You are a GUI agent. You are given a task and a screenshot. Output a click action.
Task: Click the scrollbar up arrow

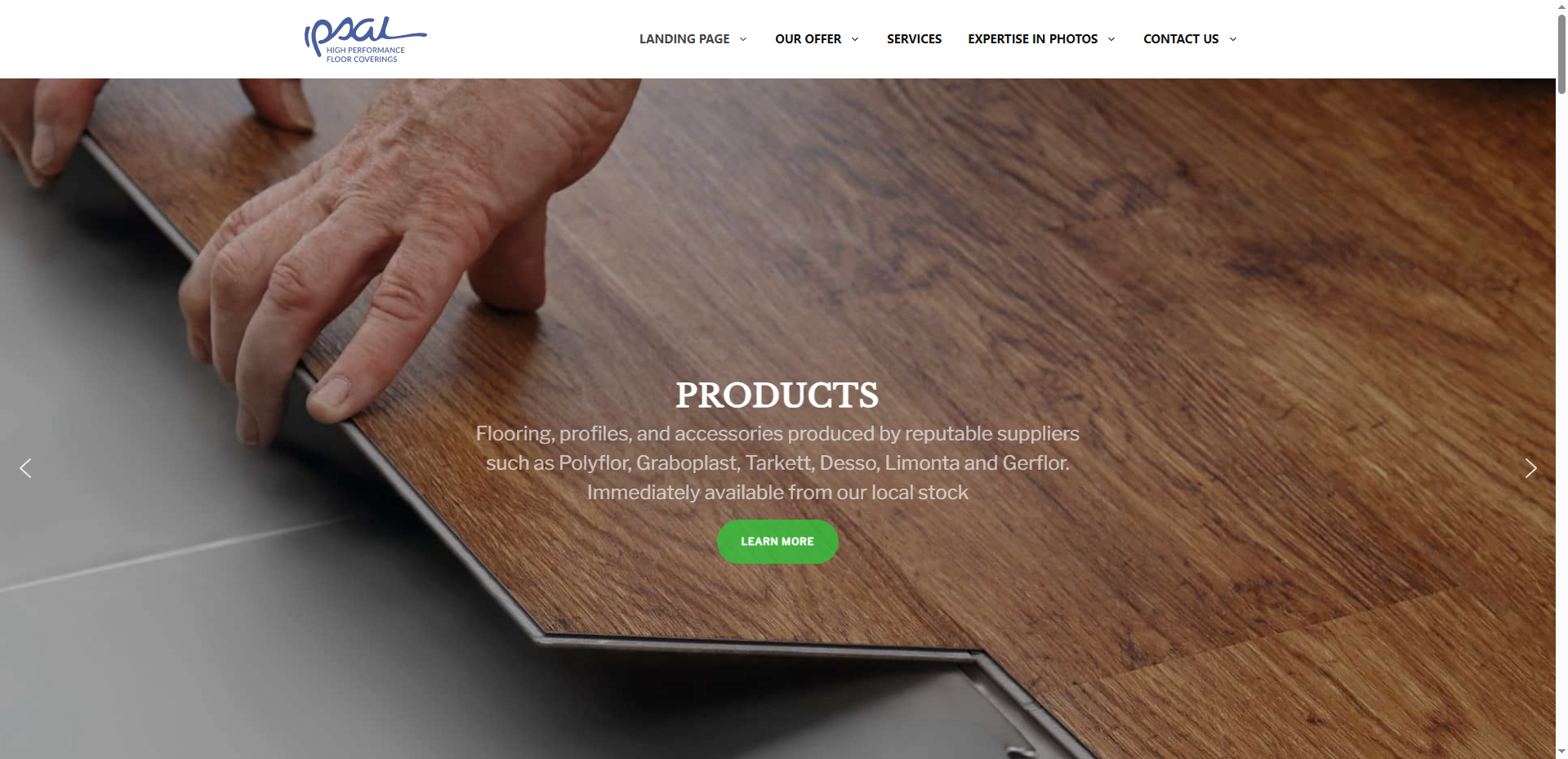(x=1561, y=6)
